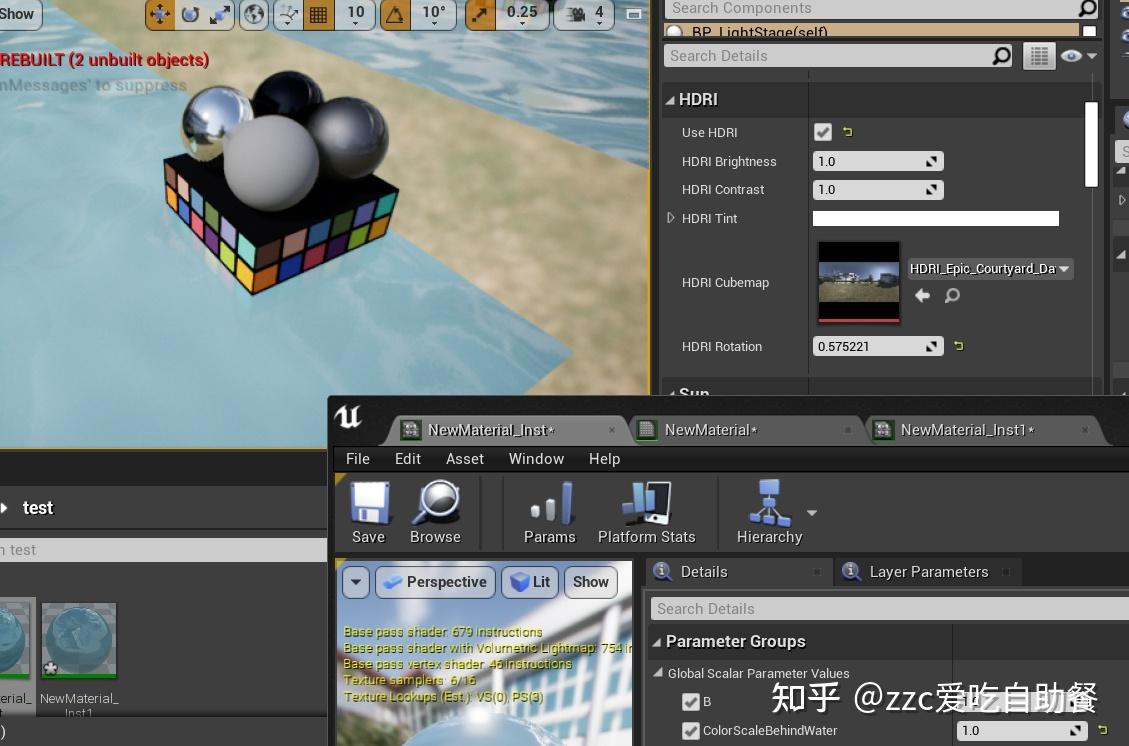Open the Window menu

tap(536, 459)
